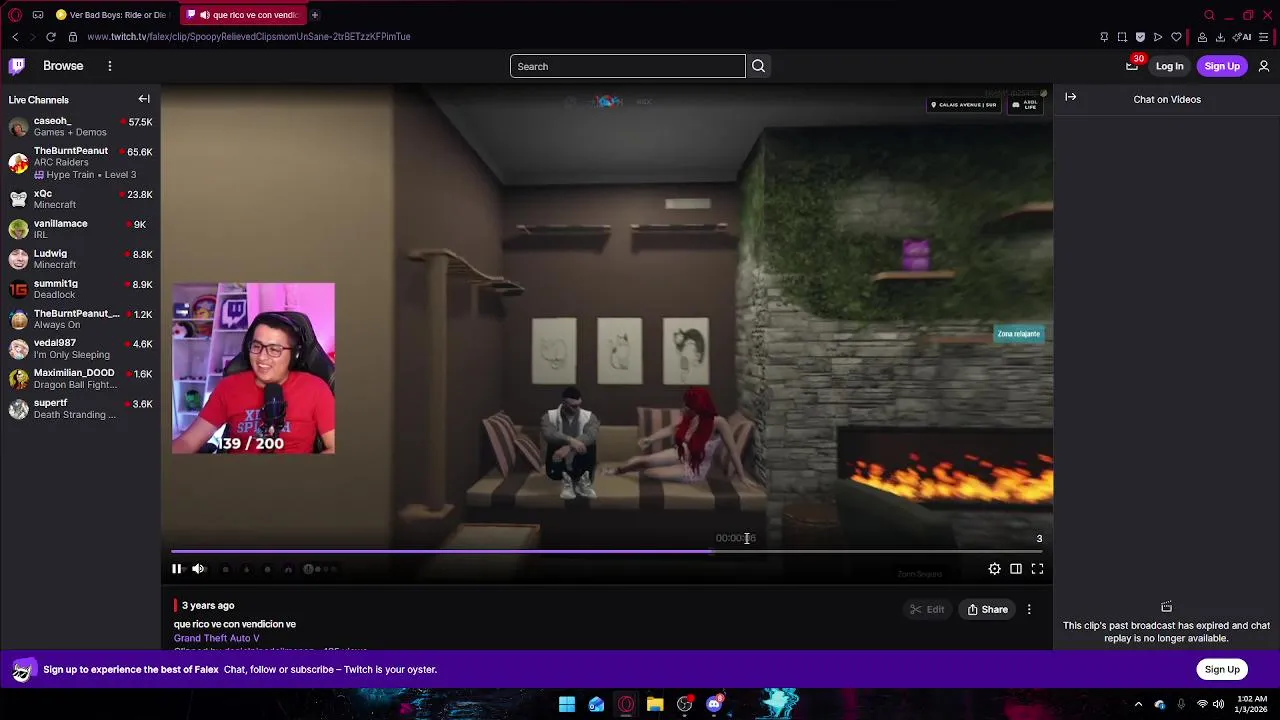Click the caseoh_ avatar thumbnail
This screenshot has height=720, width=1280.
coord(18,127)
